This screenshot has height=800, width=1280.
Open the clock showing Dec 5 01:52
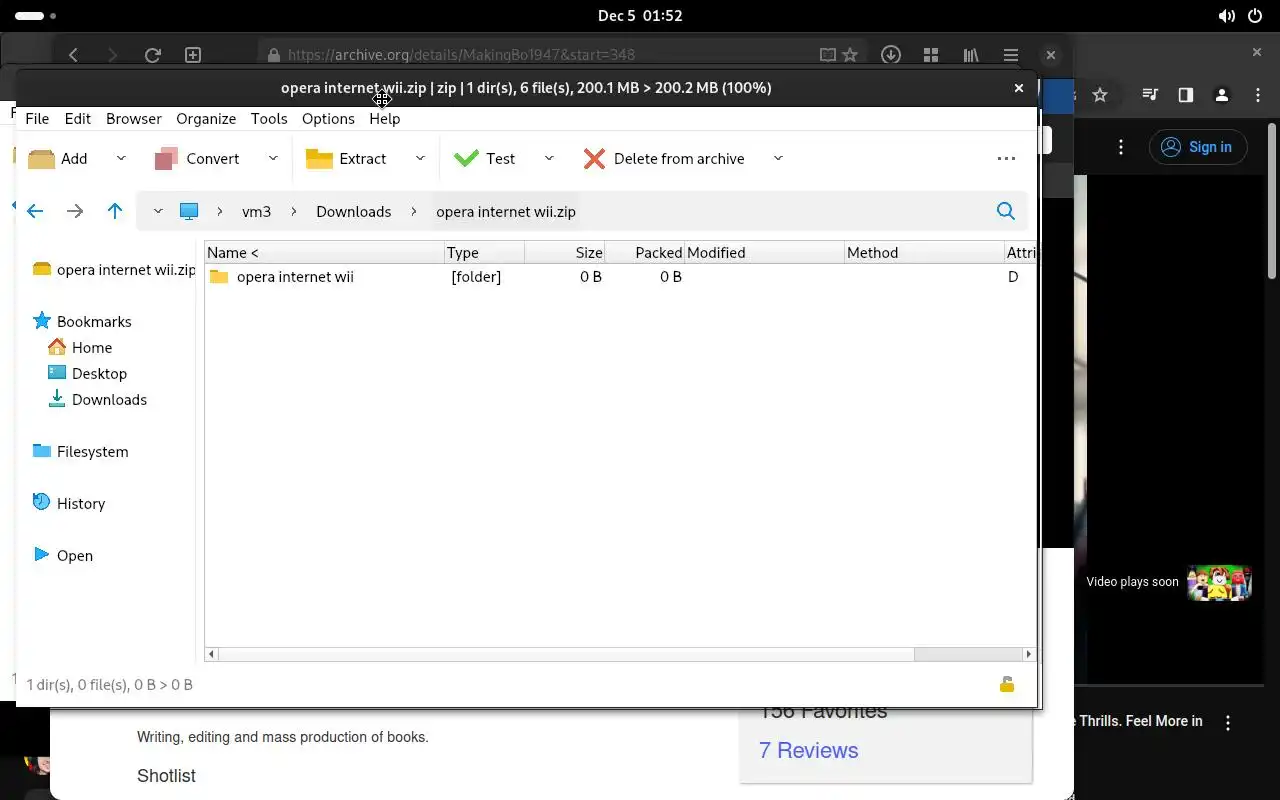click(640, 16)
